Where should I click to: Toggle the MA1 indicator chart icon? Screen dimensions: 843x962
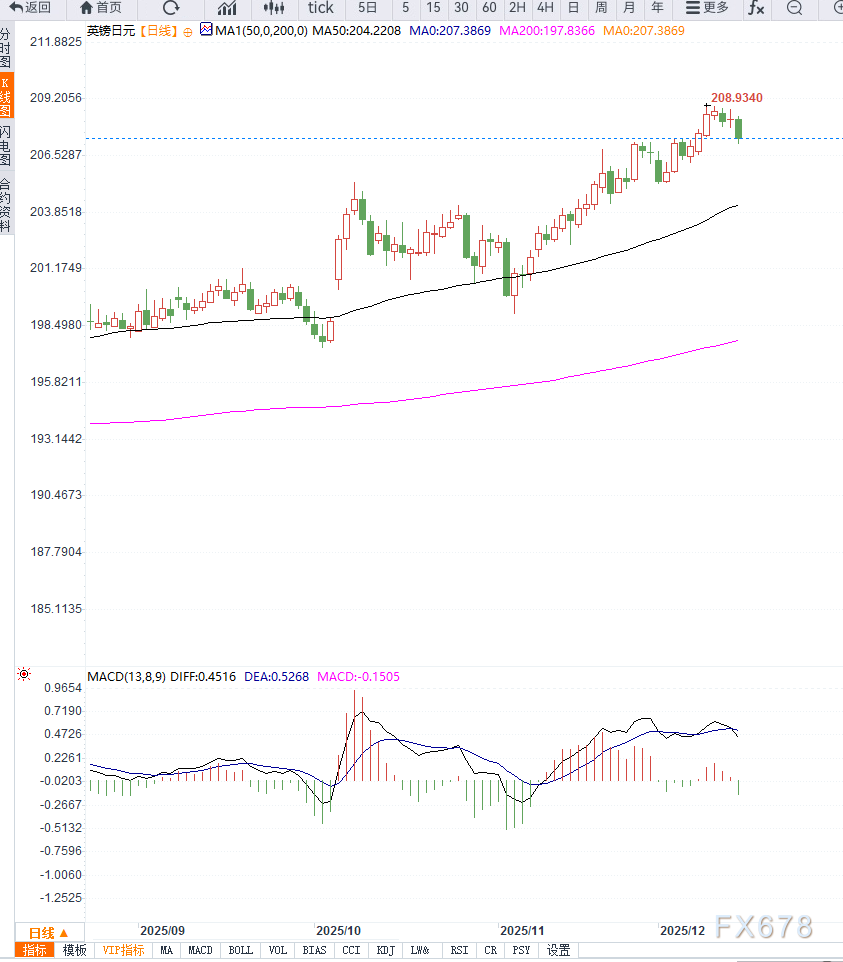click(x=207, y=30)
